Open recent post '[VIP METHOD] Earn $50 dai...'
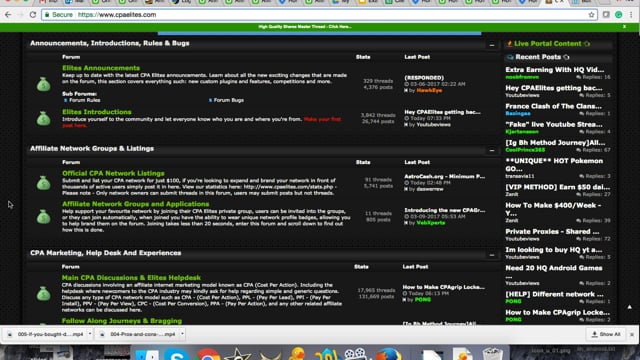 [x=558, y=187]
